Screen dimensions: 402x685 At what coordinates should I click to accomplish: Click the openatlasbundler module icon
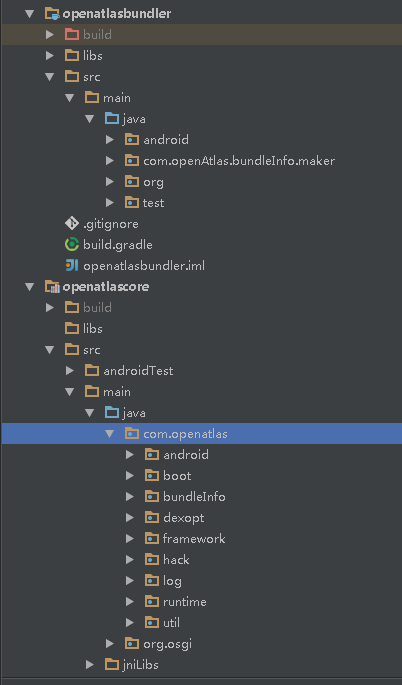[52, 14]
